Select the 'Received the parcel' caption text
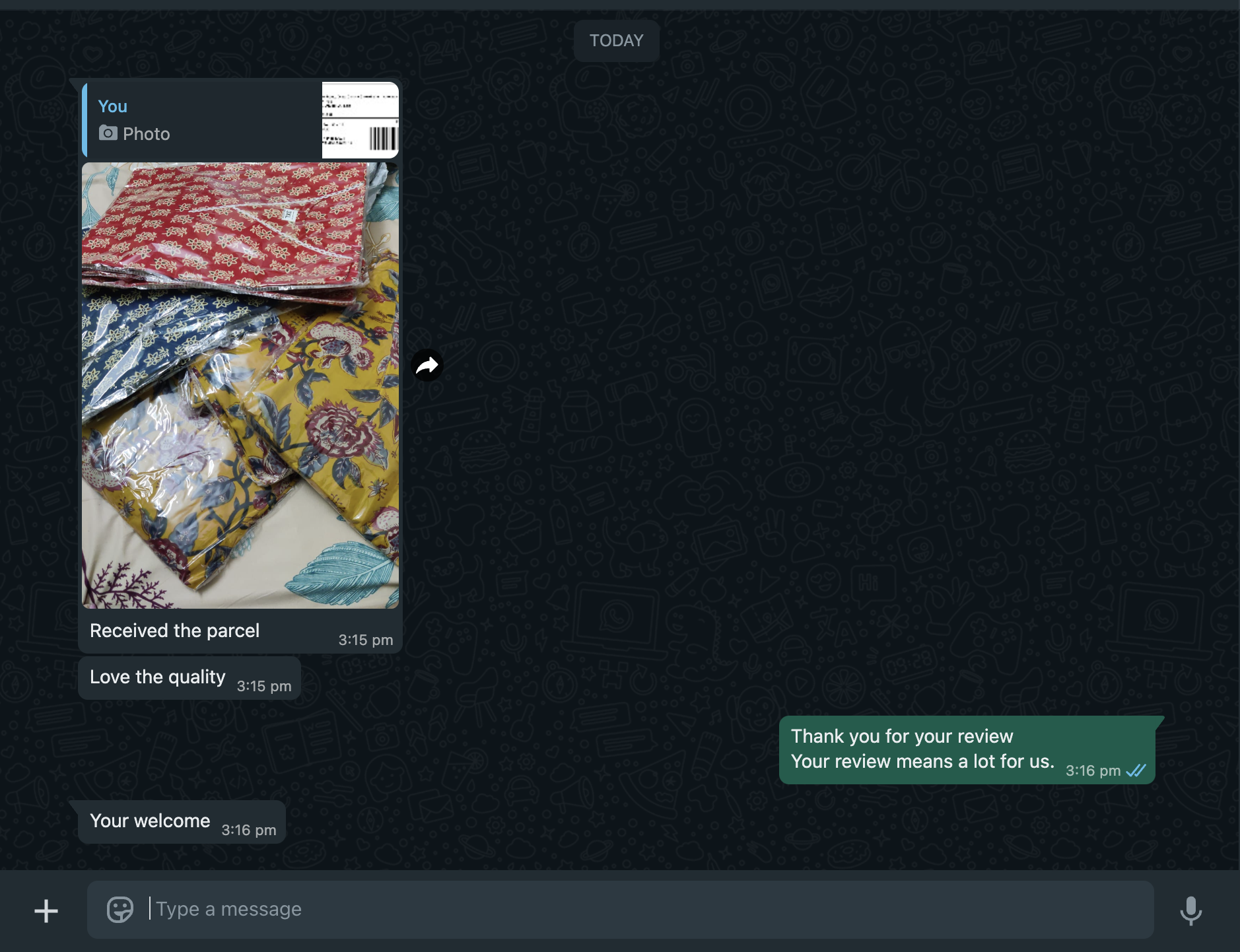This screenshot has height=952, width=1240. tap(174, 630)
